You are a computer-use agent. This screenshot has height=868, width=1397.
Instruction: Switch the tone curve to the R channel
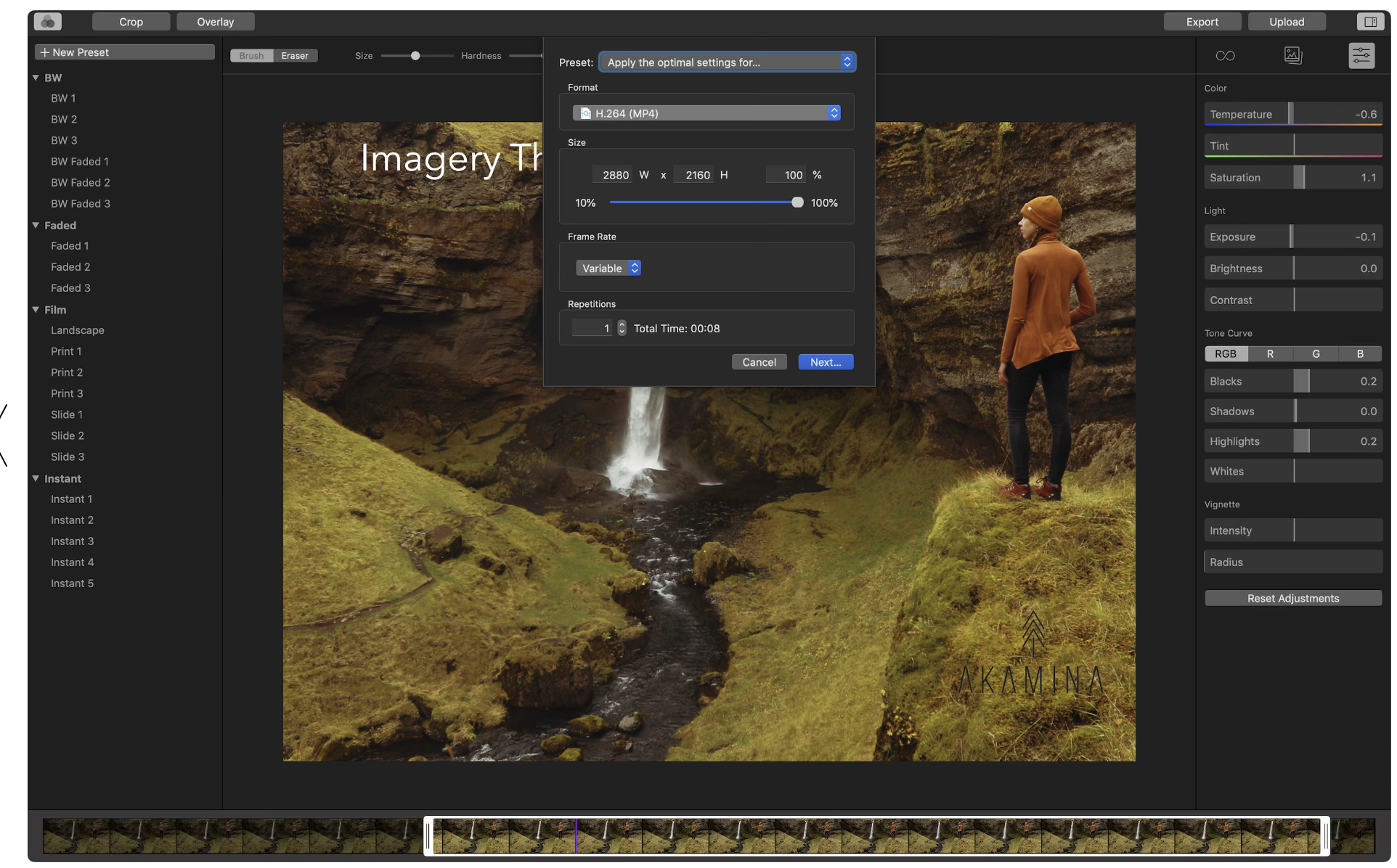pos(1269,353)
